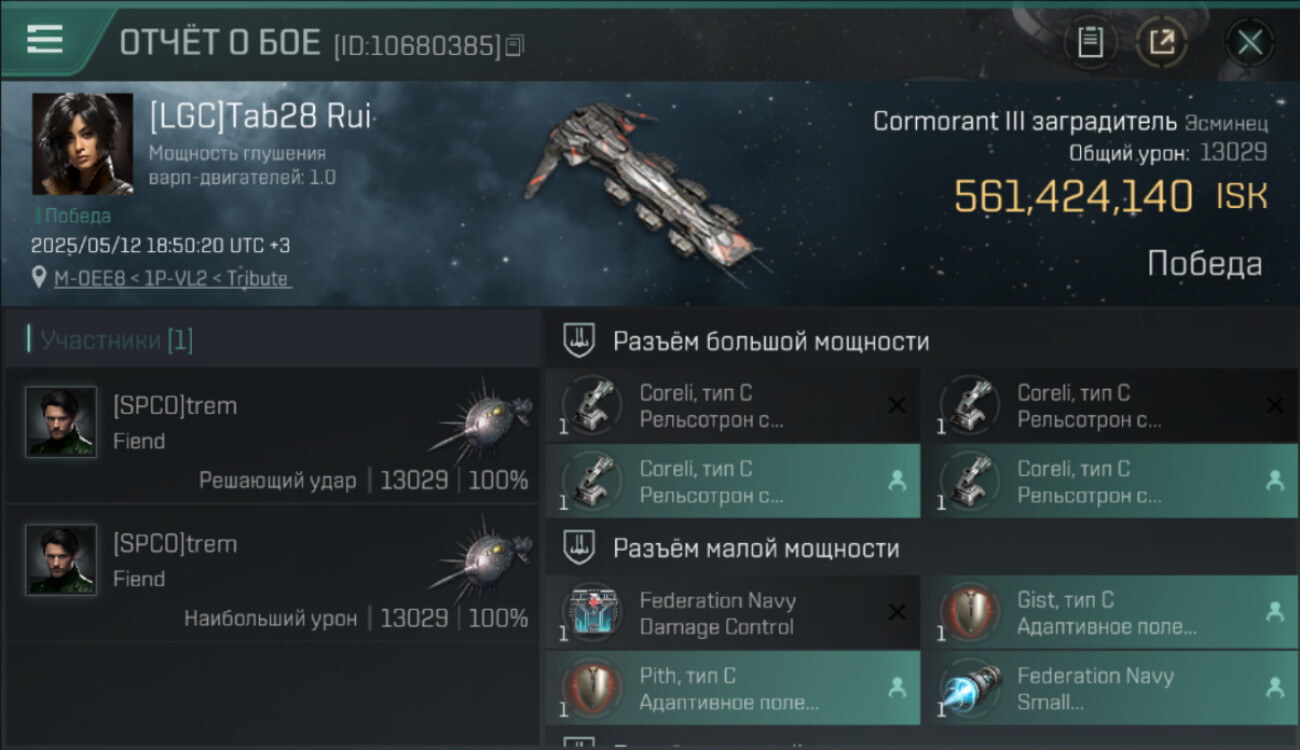Click the Cormorant III ship image
Viewport: 1300px width, 750px height.
645,190
